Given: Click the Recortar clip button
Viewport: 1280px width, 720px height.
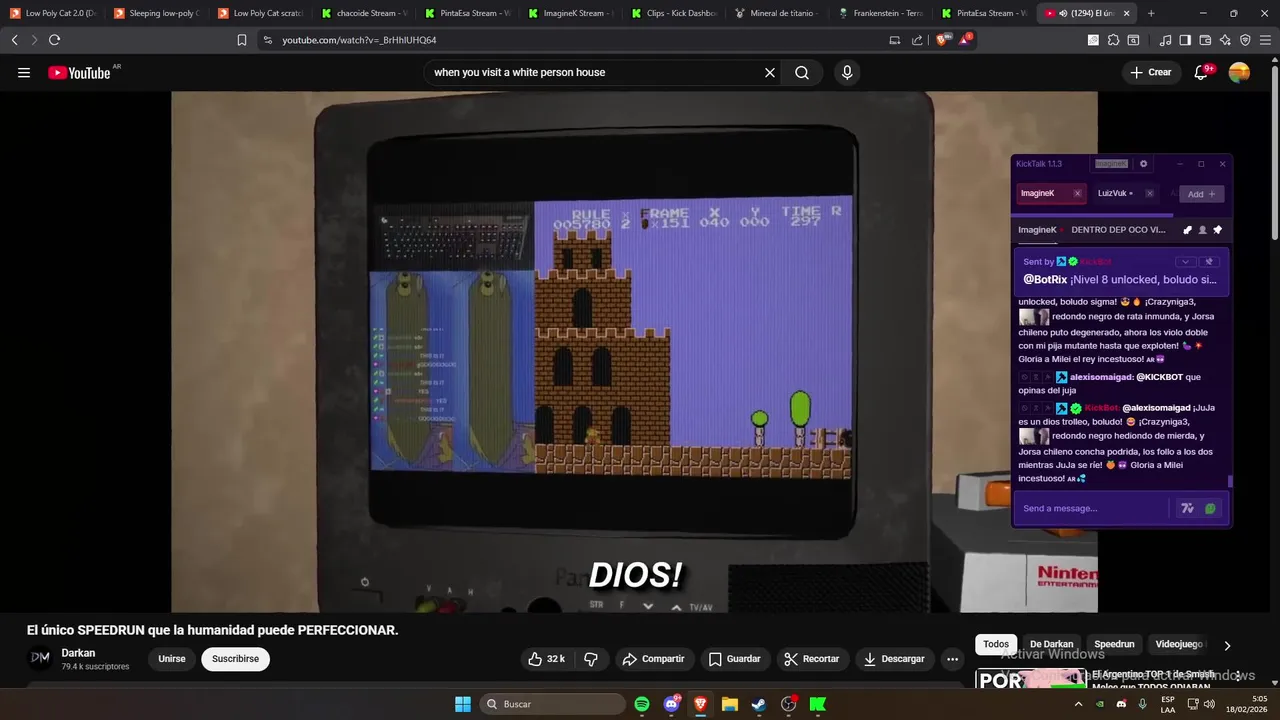Looking at the screenshot, I should pyautogui.click(x=812, y=659).
